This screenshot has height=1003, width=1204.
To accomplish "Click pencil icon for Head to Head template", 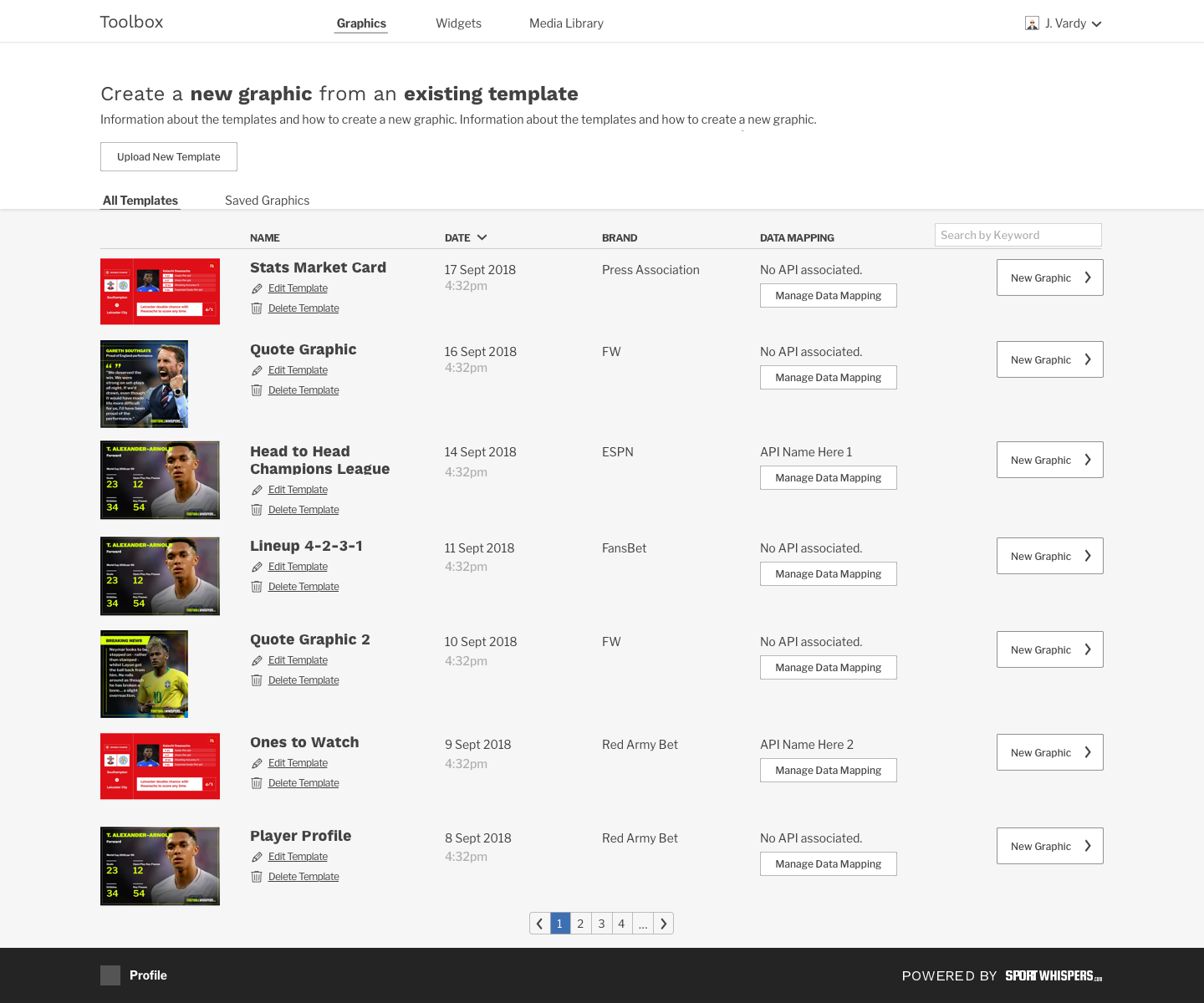I will click(257, 490).
